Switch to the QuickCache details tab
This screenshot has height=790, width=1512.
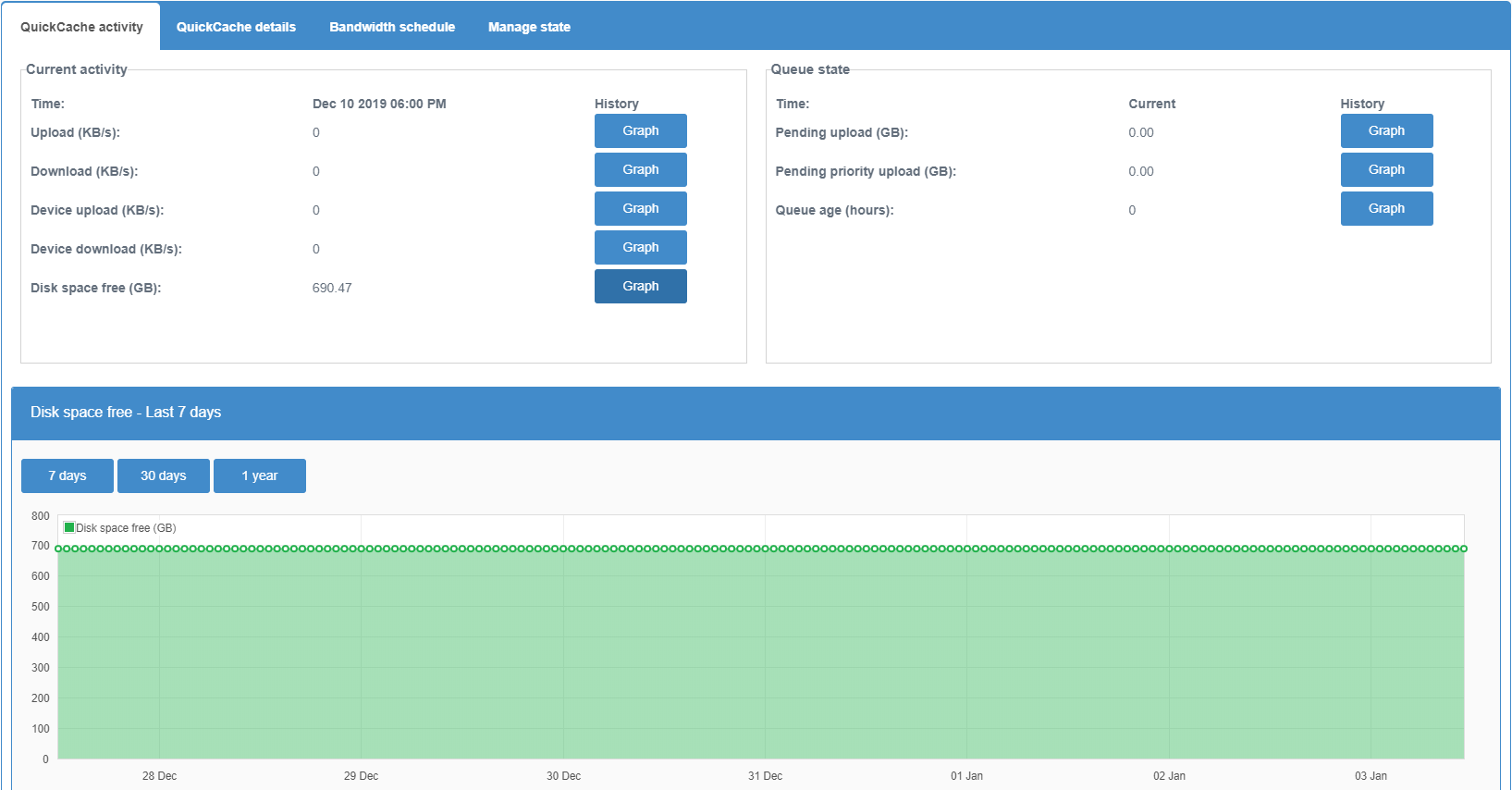(236, 27)
